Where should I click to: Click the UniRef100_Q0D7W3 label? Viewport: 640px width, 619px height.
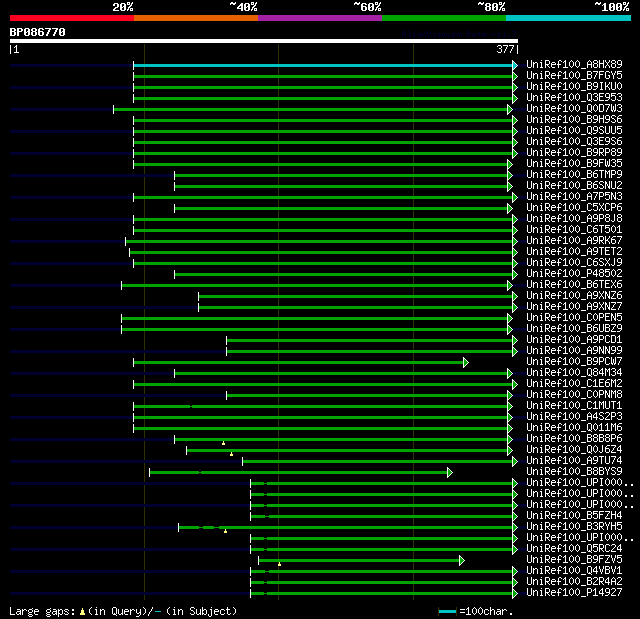coord(574,109)
